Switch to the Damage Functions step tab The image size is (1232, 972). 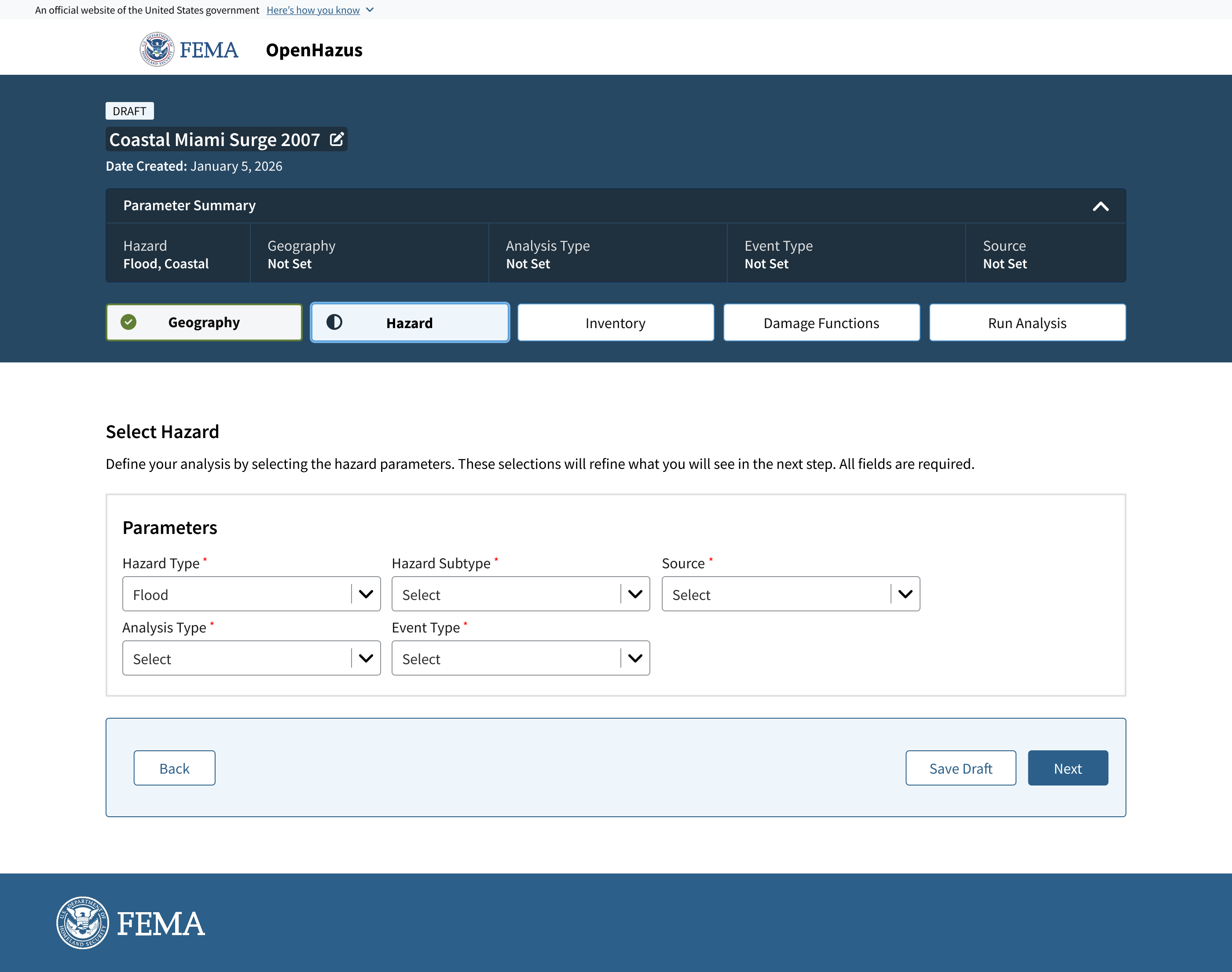point(821,323)
